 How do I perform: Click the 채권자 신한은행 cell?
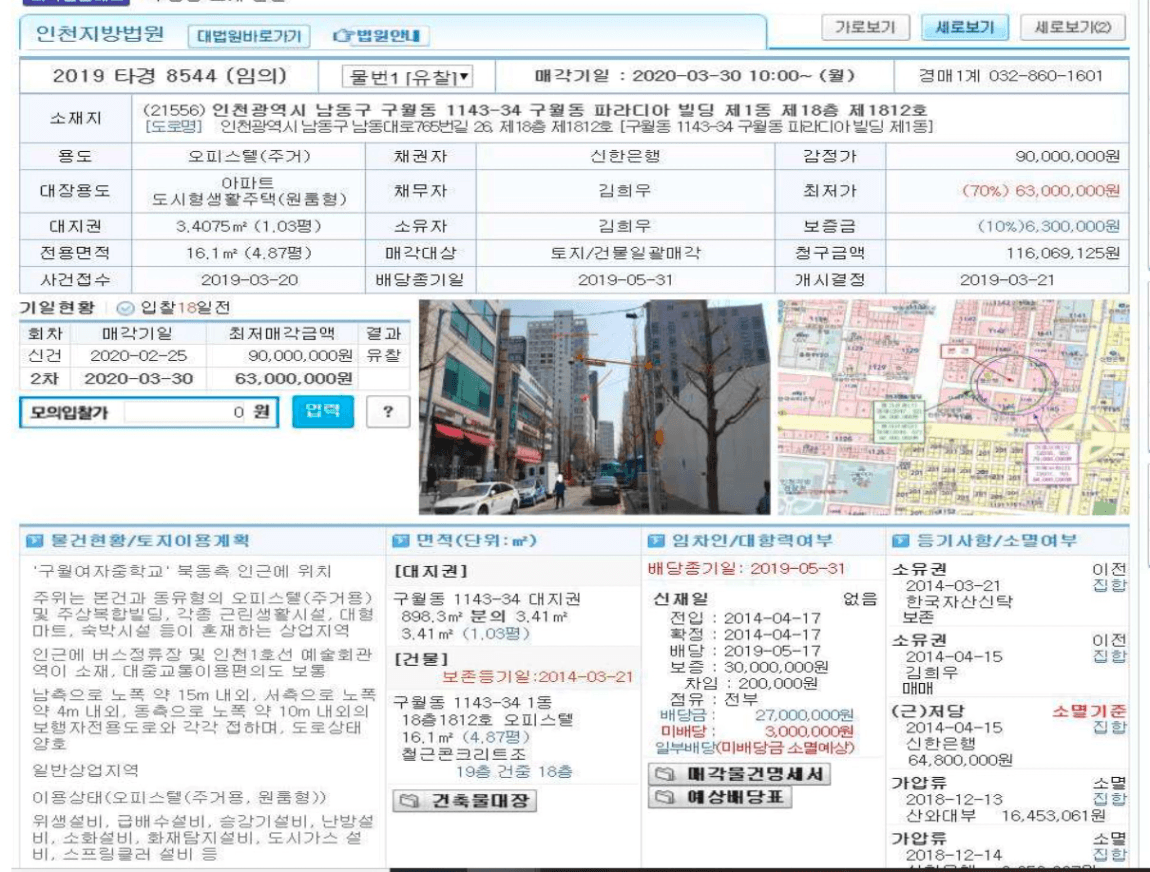pos(625,156)
